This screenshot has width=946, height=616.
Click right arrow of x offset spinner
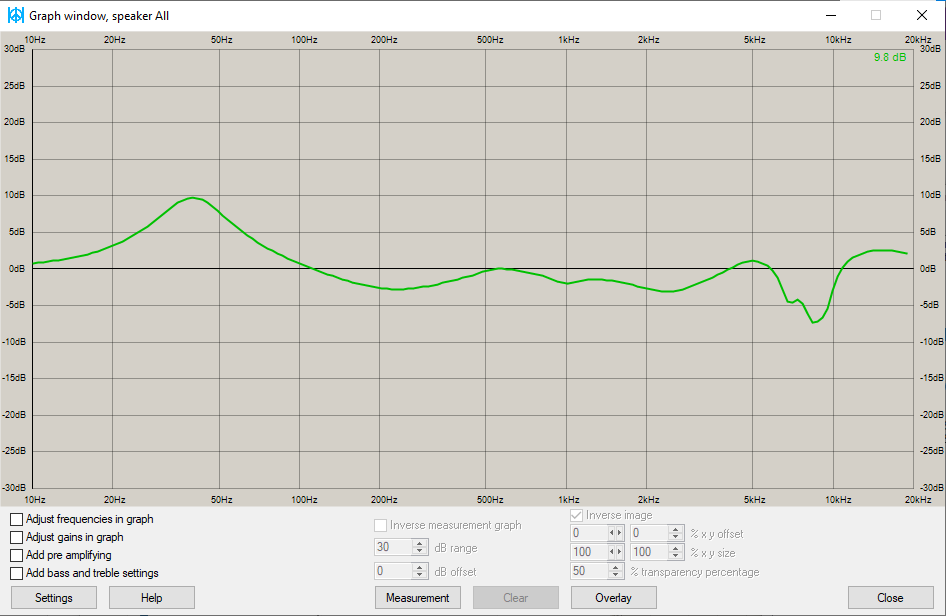pos(620,533)
